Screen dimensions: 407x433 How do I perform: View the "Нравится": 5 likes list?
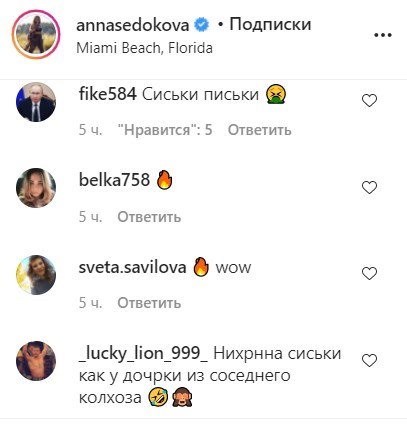[165, 130]
